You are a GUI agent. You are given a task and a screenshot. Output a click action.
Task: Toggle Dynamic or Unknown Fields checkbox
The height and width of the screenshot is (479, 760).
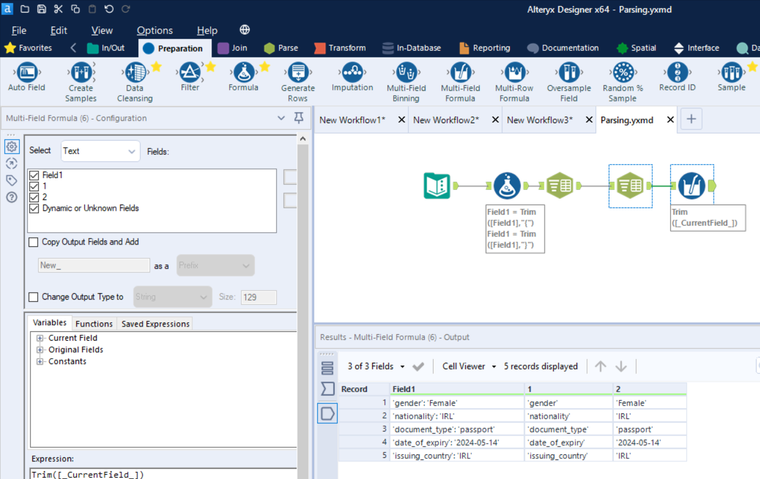click(34, 208)
